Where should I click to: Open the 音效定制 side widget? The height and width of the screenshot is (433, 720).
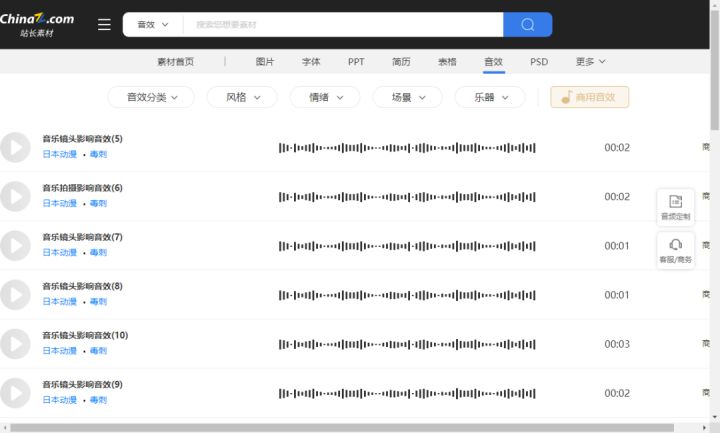coord(675,207)
